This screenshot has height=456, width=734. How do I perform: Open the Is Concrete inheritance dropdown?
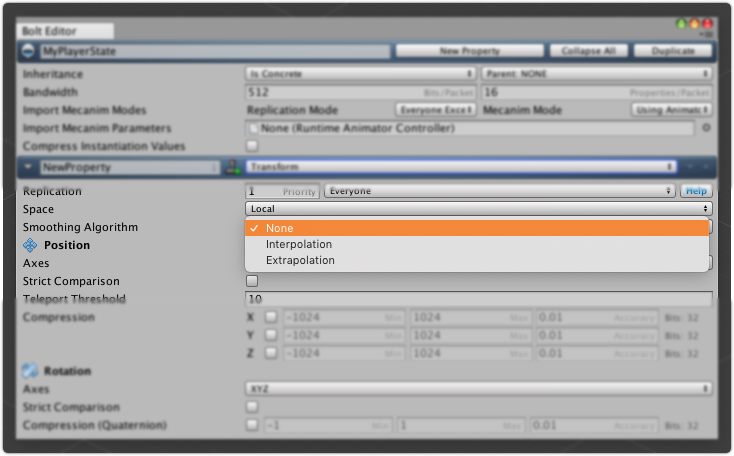[x=360, y=74]
